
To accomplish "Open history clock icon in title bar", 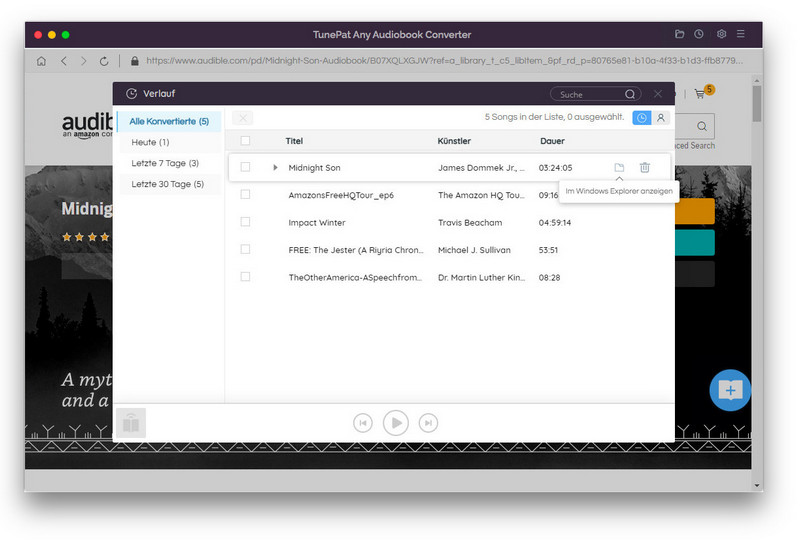I will (698, 34).
